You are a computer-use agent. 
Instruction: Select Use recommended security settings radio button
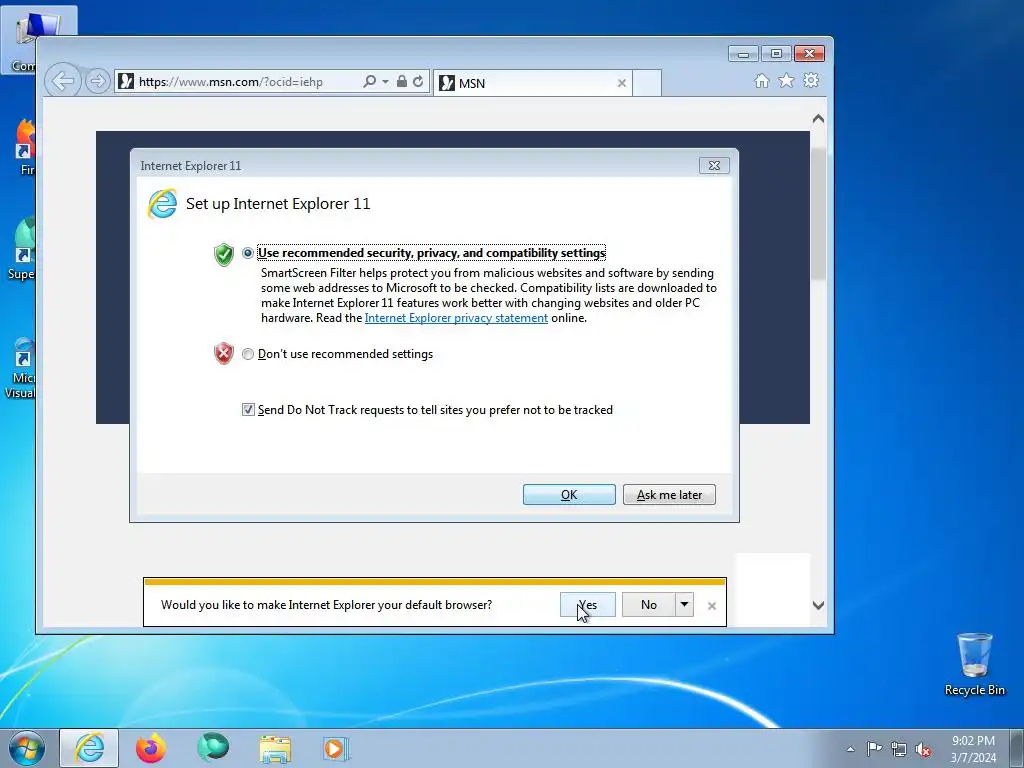248,253
